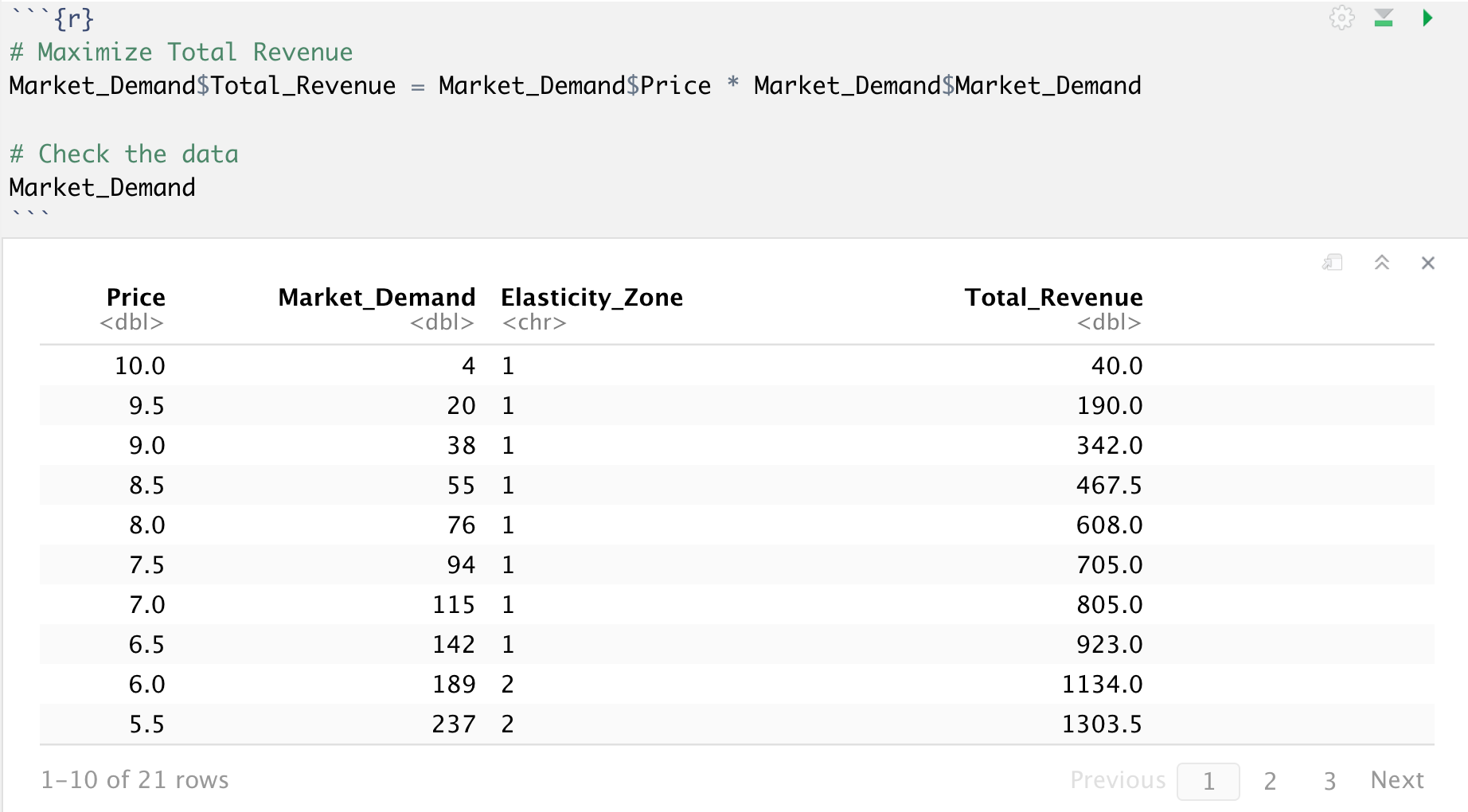This screenshot has width=1468, height=812.
Task: Clear the chunk output
Action: point(1427,263)
